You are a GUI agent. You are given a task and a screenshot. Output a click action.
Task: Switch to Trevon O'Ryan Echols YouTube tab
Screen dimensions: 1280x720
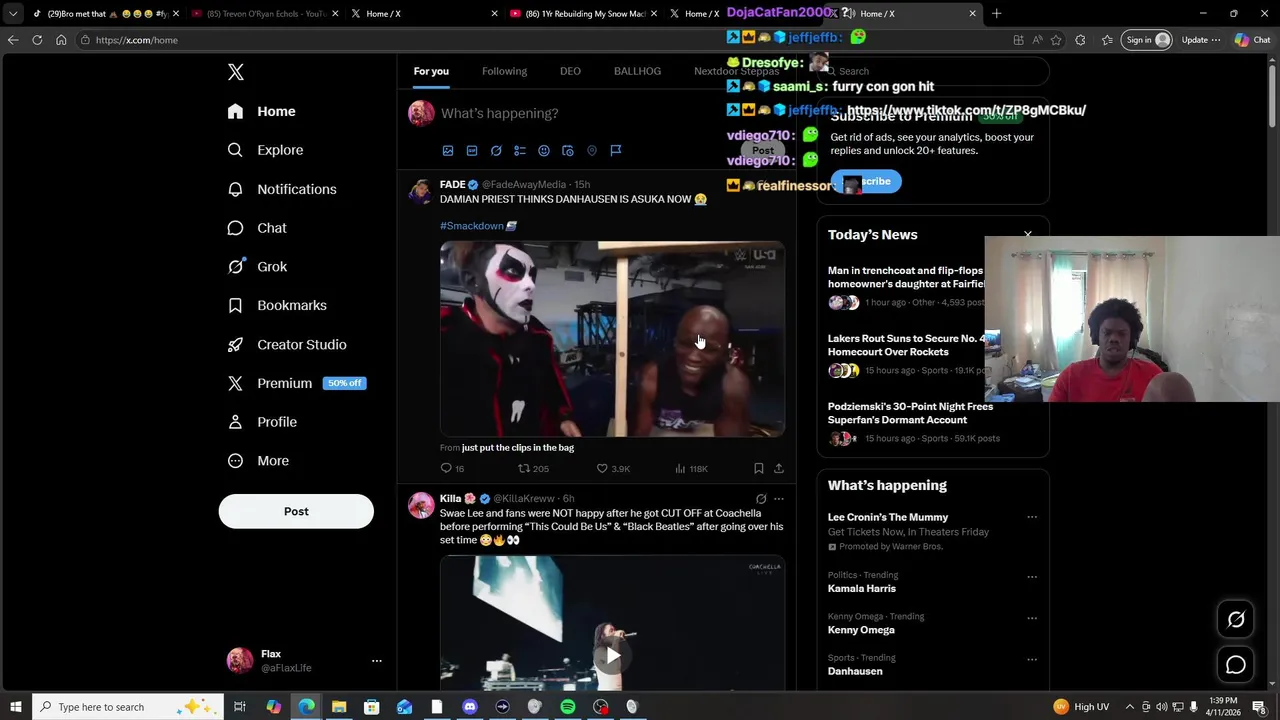click(263, 13)
